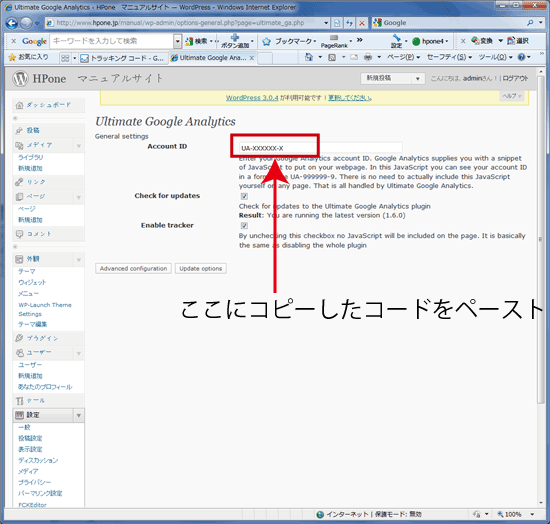Collapse the ページ pages menu arrow
The height and width of the screenshot is (524, 550).
coord(79,197)
